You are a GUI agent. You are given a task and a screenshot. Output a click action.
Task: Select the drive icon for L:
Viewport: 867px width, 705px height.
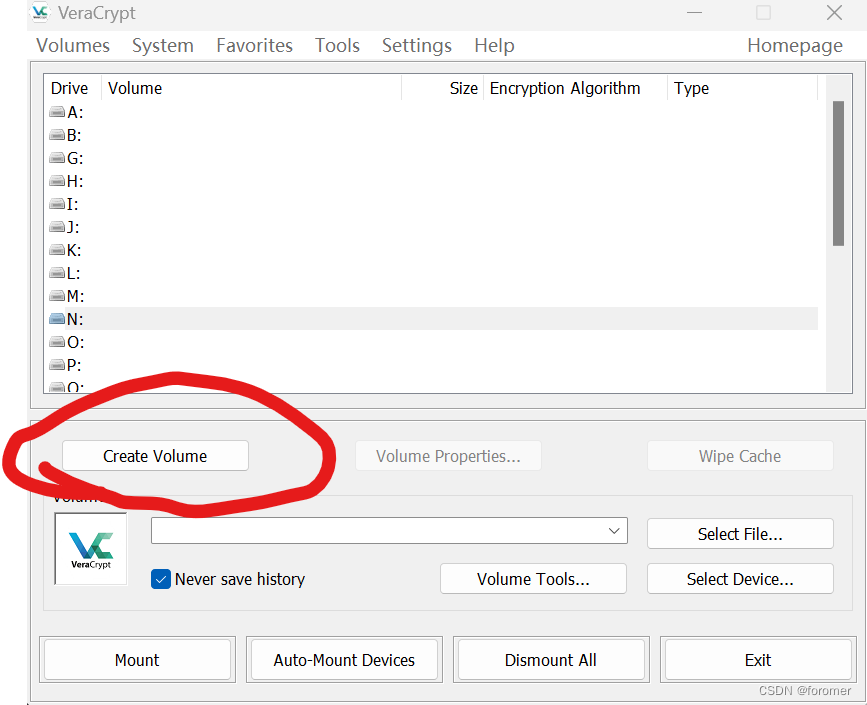point(57,273)
